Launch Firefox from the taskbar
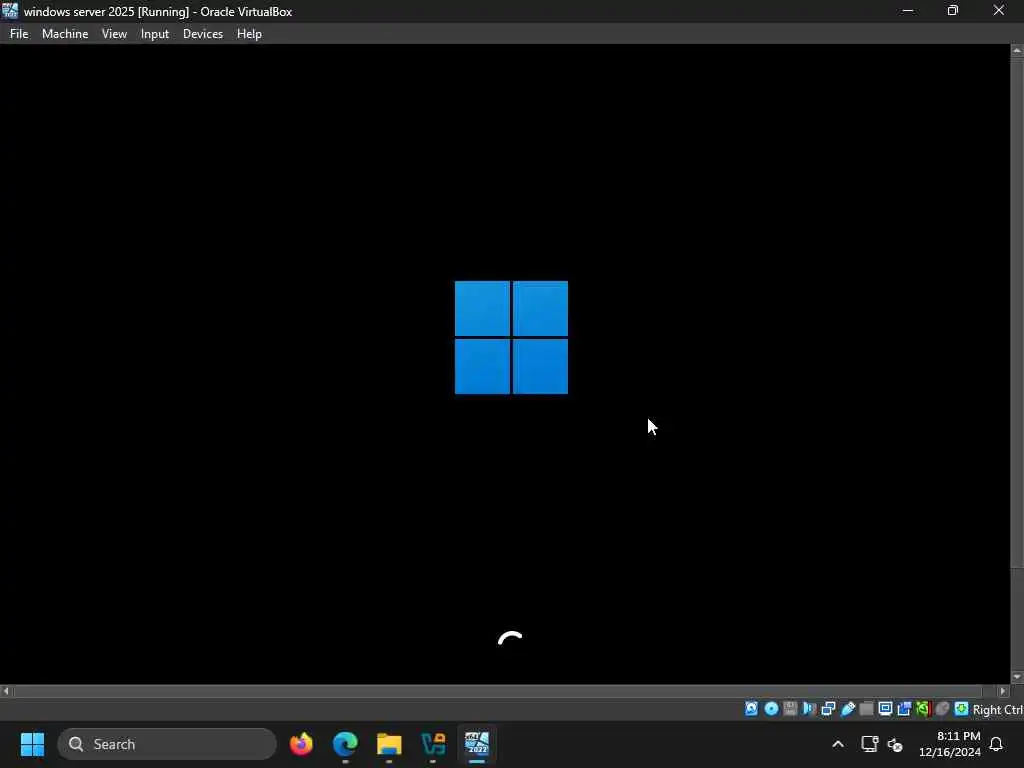Image resolution: width=1024 pixels, height=768 pixels. coord(301,744)
